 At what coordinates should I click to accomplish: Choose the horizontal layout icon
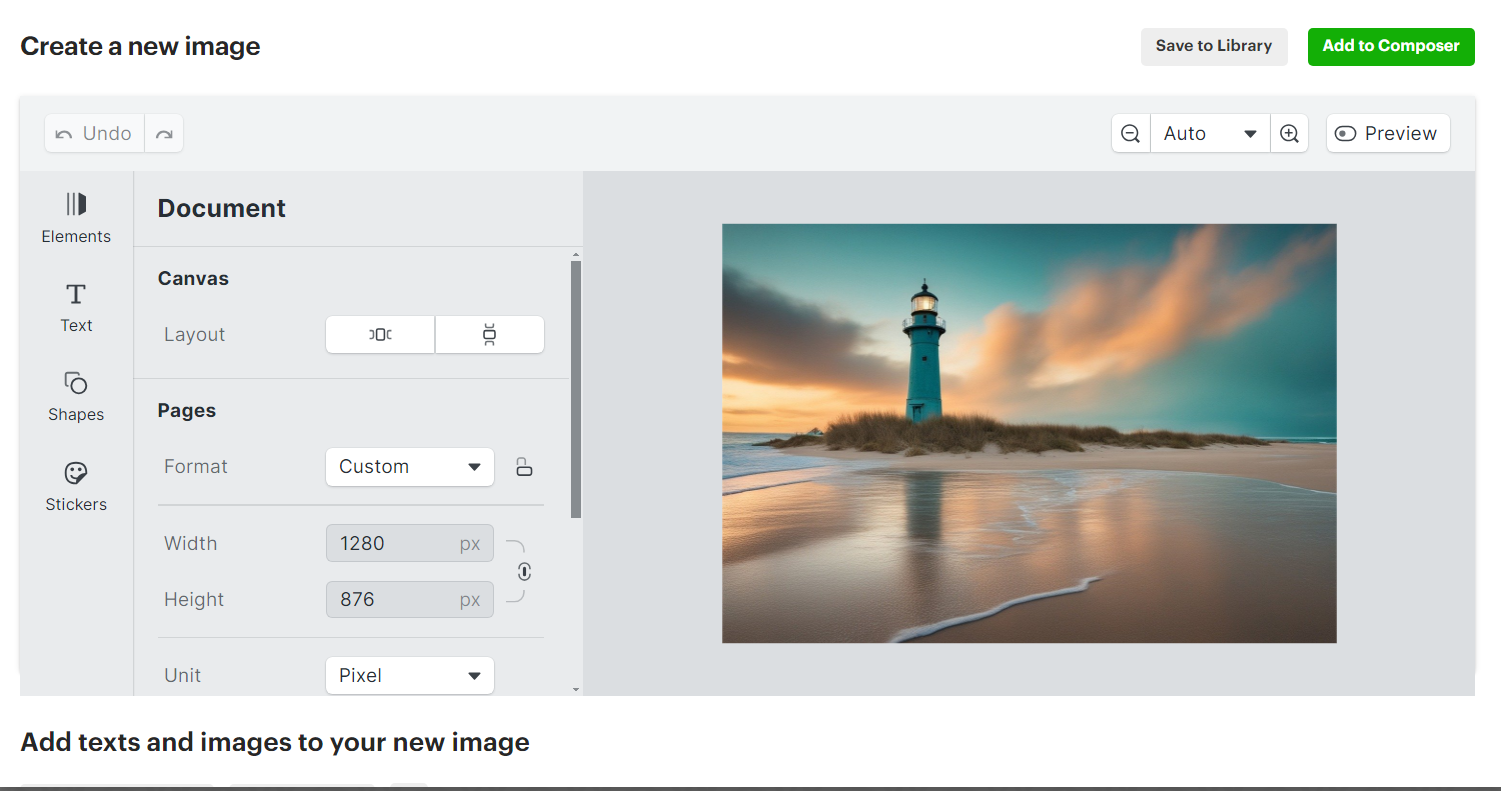(380, 335)
